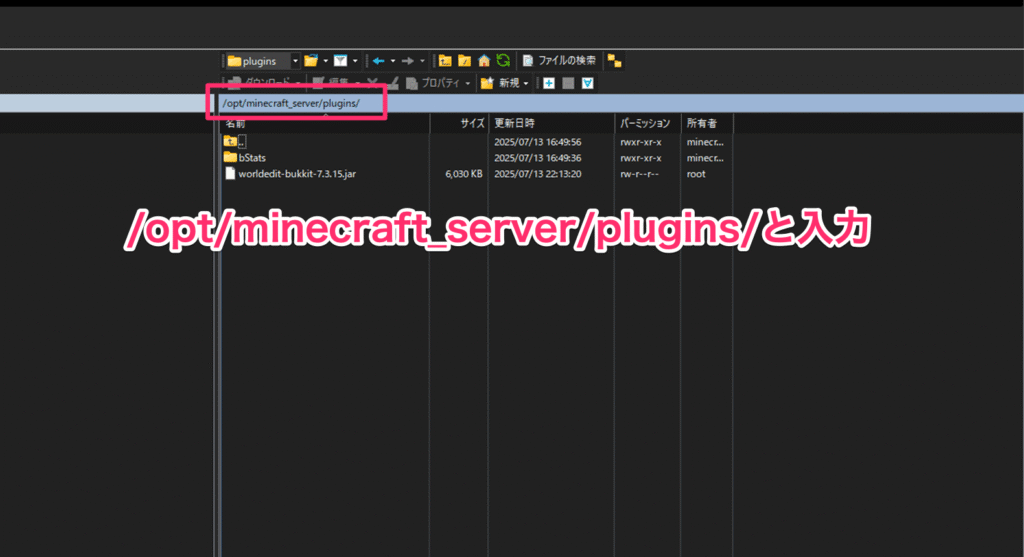Click the Open directory folder icon

pyautogui.click(x=311, y=61)
